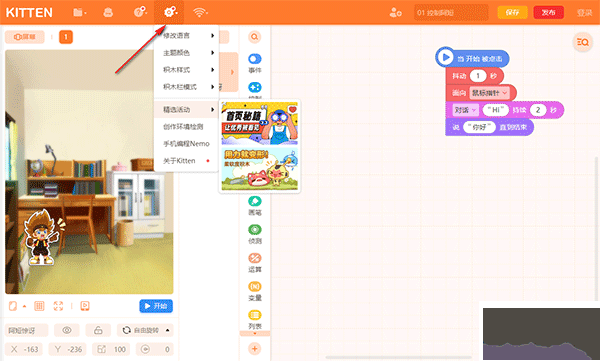Screen dimensions: 600x361
Task: Click the number 2 in the 持续 block
Action: tap(538, 110)
